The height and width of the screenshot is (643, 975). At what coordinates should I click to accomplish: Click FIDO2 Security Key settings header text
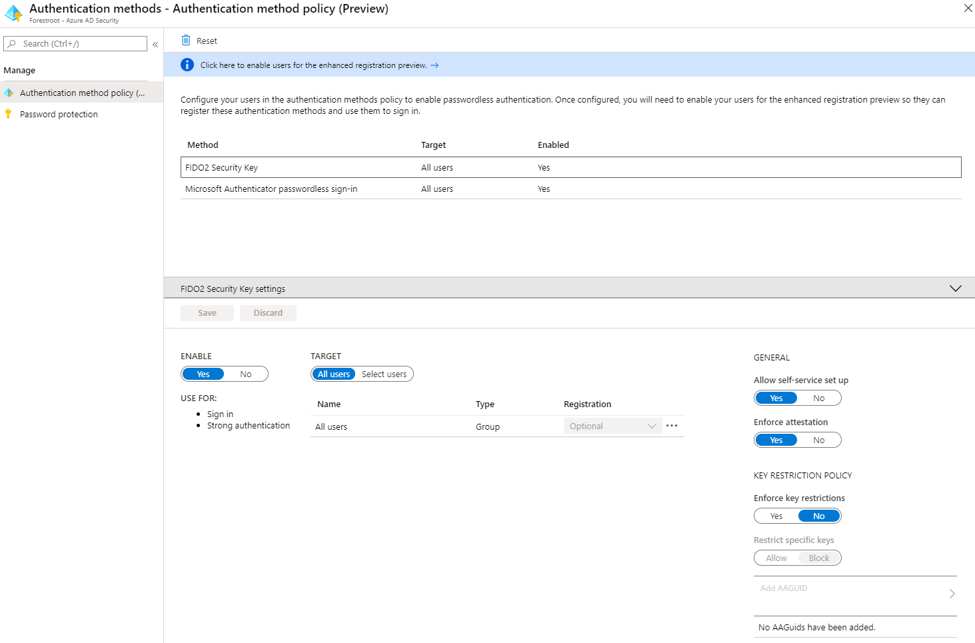pyautogui.click(x=233, y=289)
